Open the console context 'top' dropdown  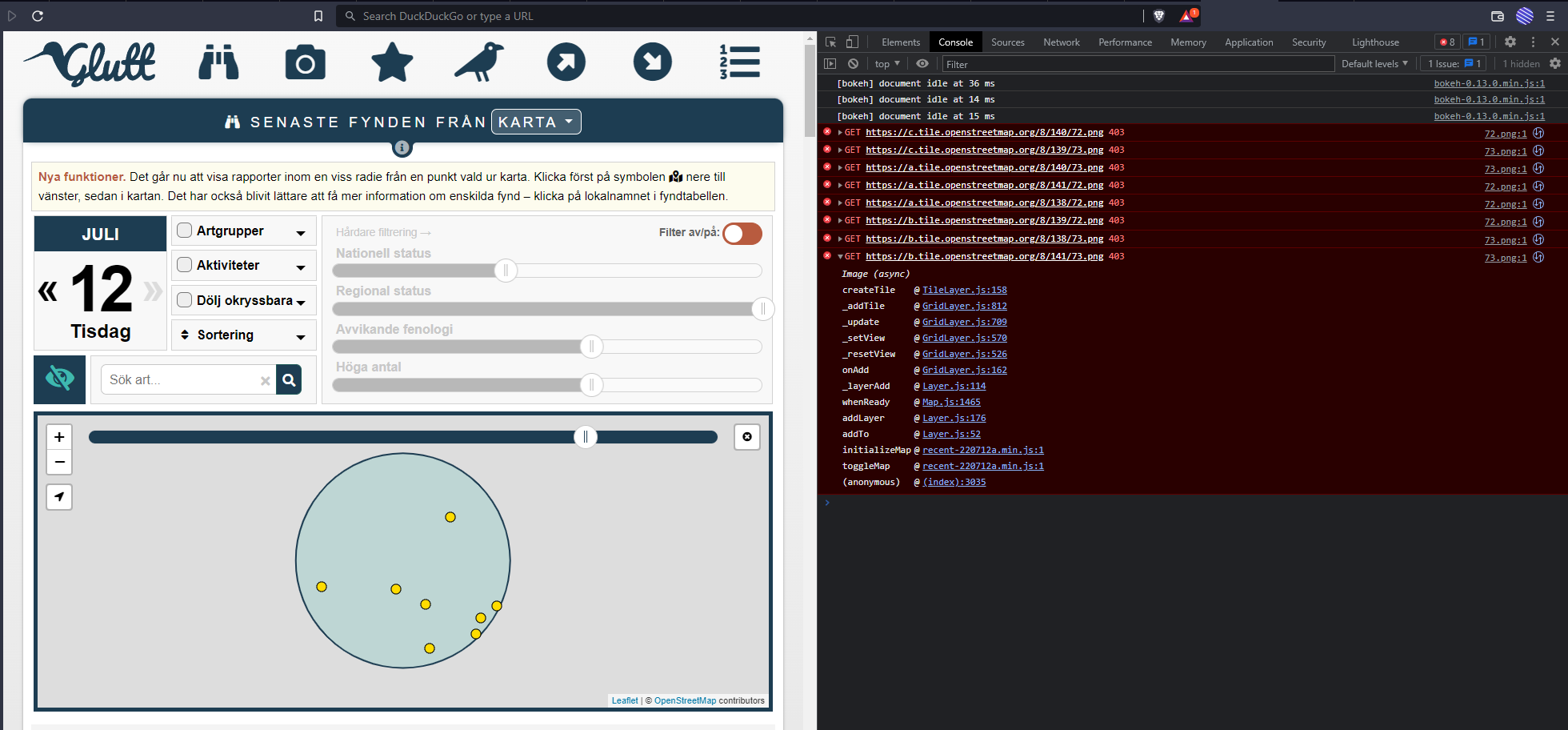click(887, 64)
